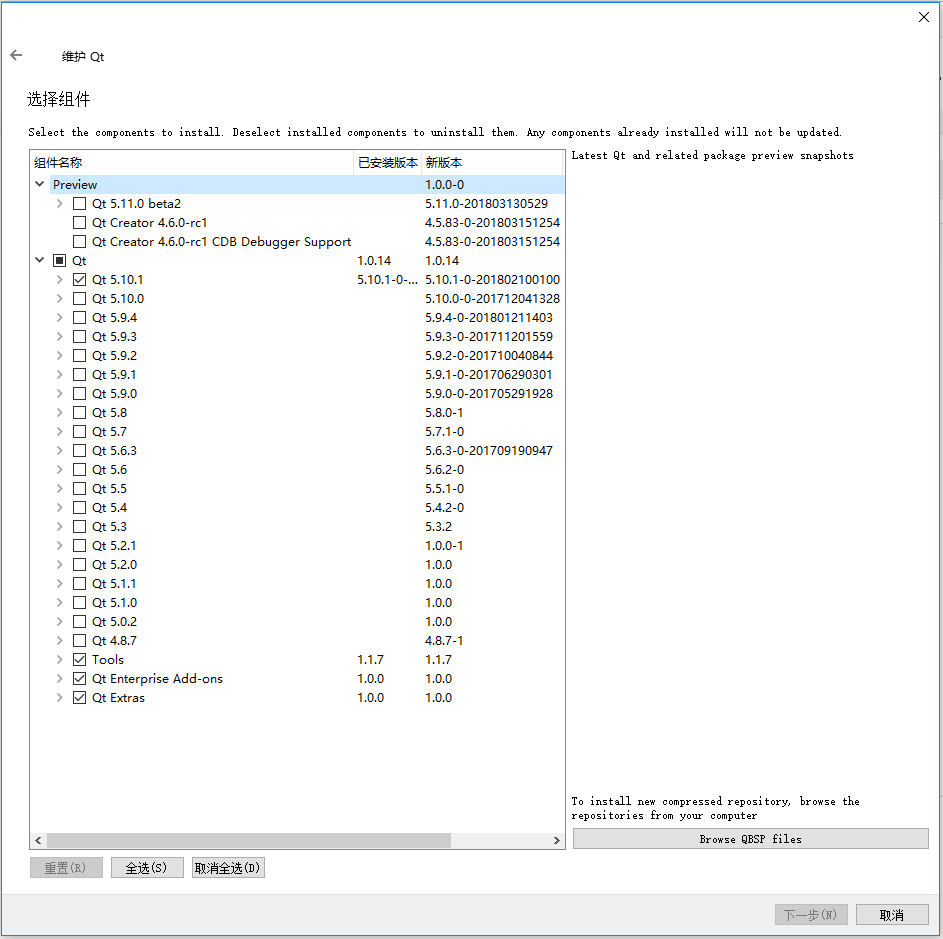This screenshot has width=943, height=939.
Task: Toggle the partially-checked Qt parent checkbox
Action: (x=58, y=260)
